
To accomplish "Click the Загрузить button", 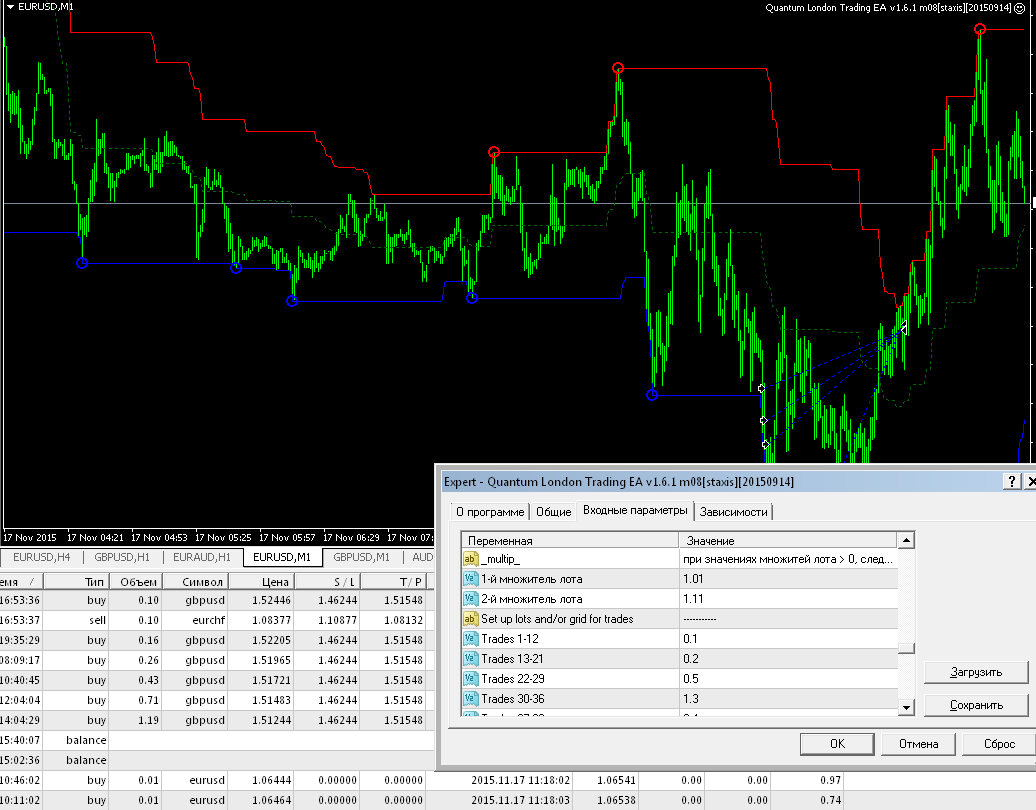I will [976, 672].
